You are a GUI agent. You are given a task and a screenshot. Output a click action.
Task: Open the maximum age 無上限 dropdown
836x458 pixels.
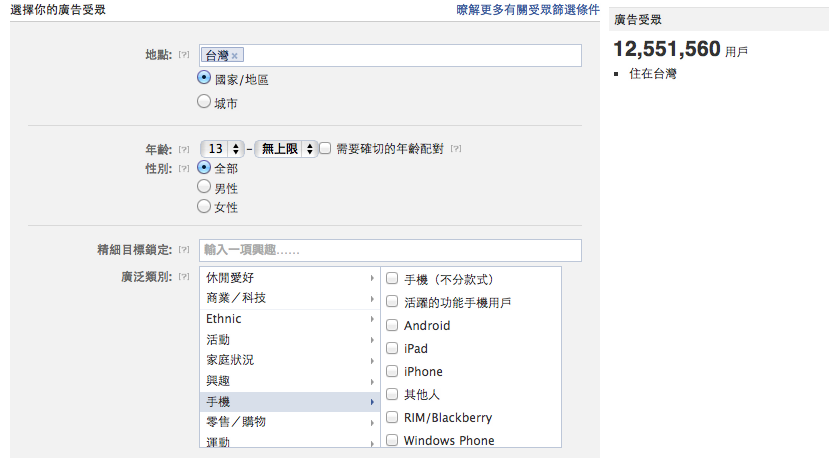[x=286, y=149]
